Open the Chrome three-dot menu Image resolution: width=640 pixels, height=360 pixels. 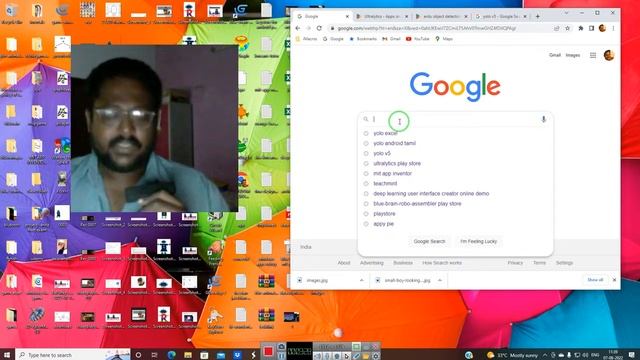613,28
